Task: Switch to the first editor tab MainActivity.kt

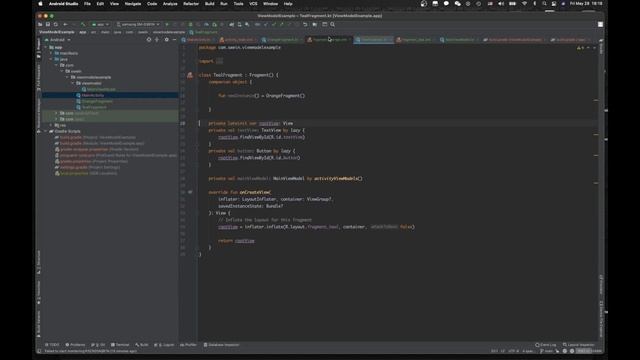Action: click(198, 40)
